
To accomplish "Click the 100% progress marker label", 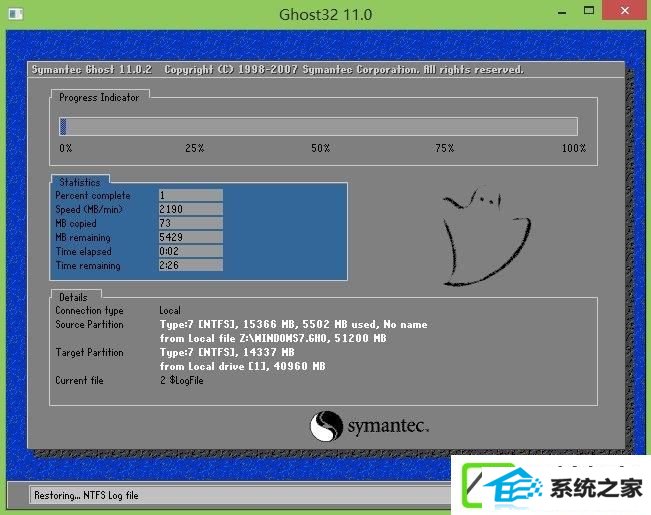I will (x=574, y=148).
